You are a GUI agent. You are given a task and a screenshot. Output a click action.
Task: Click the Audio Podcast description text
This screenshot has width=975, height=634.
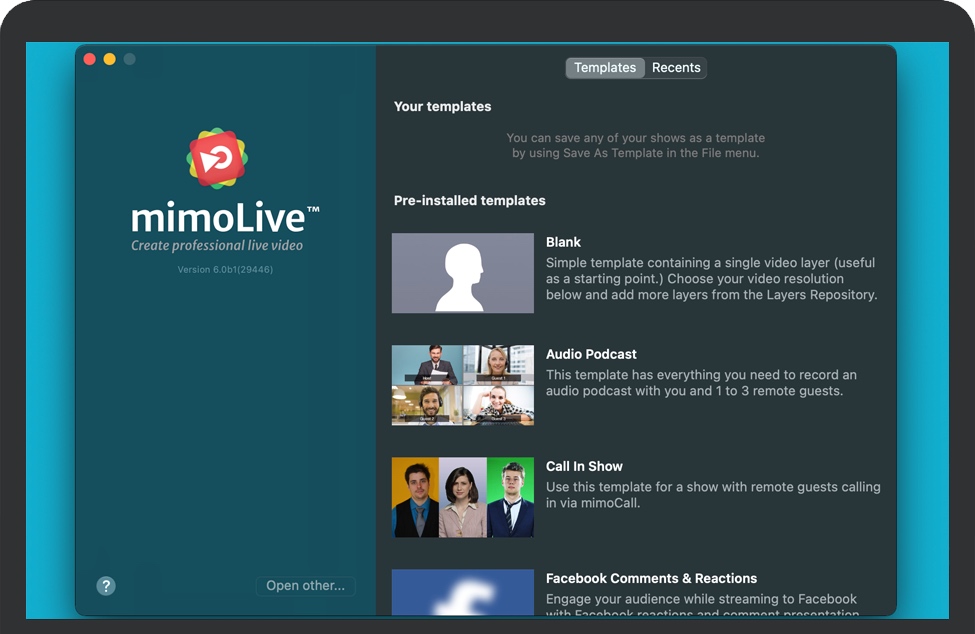click(x=701, y=383)
